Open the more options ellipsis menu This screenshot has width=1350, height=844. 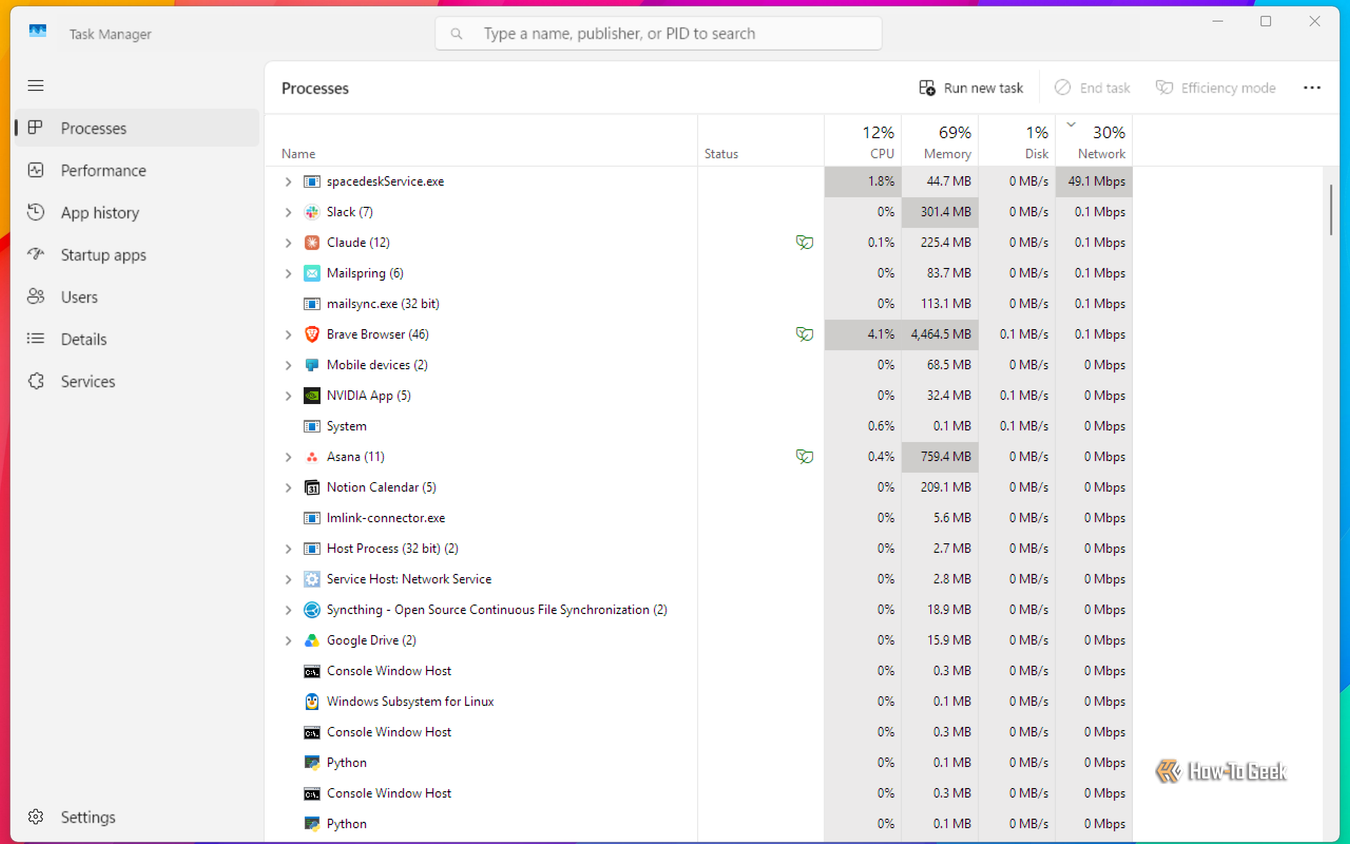pos(1312,88)
